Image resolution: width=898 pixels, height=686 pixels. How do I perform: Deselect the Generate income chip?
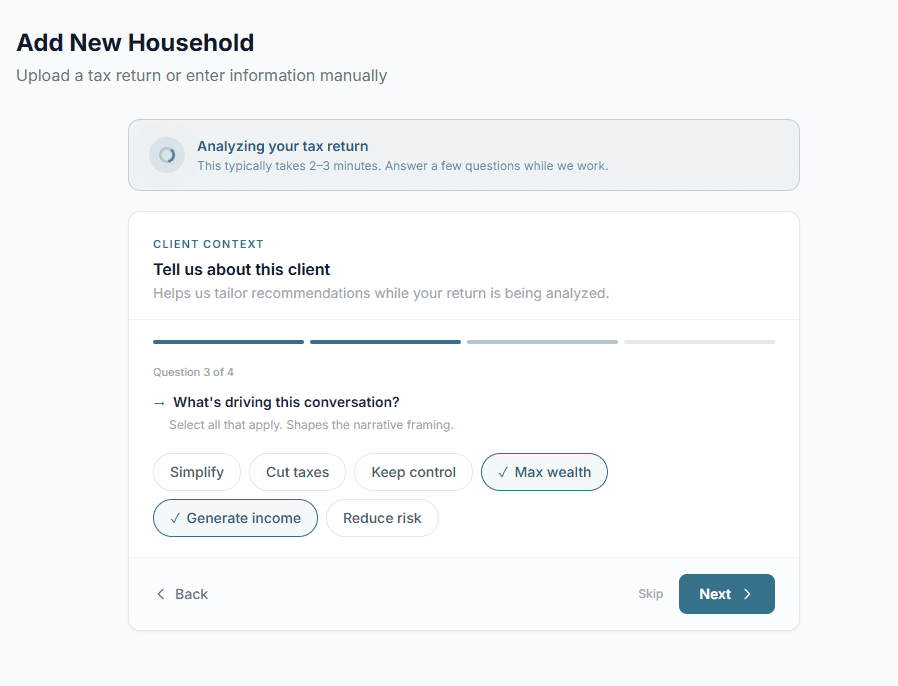(235, 518)
